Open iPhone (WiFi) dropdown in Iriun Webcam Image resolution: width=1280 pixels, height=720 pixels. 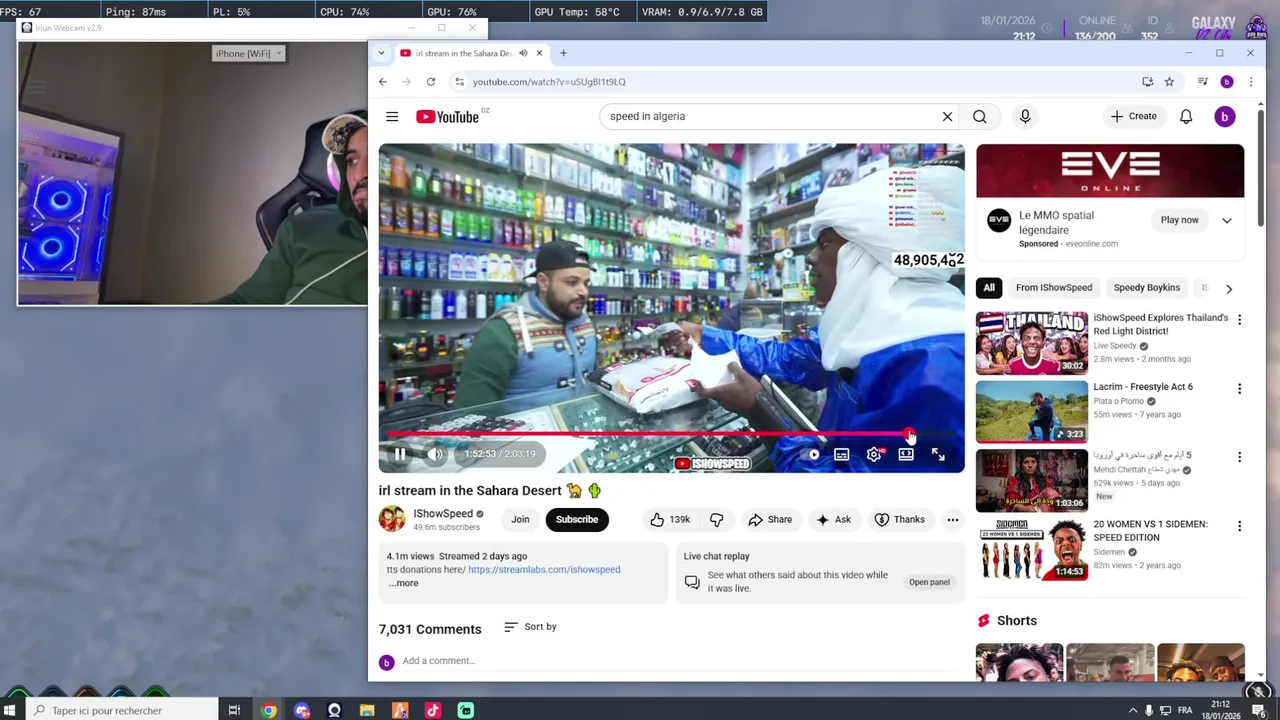tap(249, 54)
